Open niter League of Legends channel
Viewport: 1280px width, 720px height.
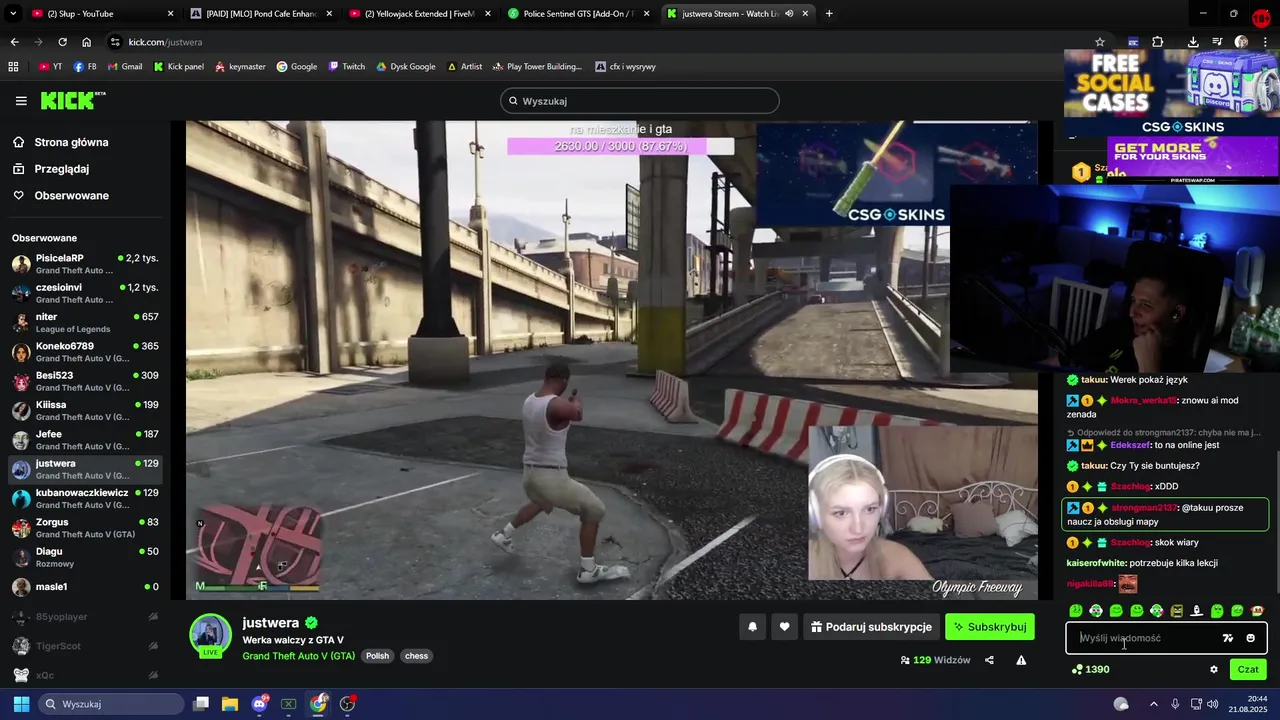coord(85,322)
